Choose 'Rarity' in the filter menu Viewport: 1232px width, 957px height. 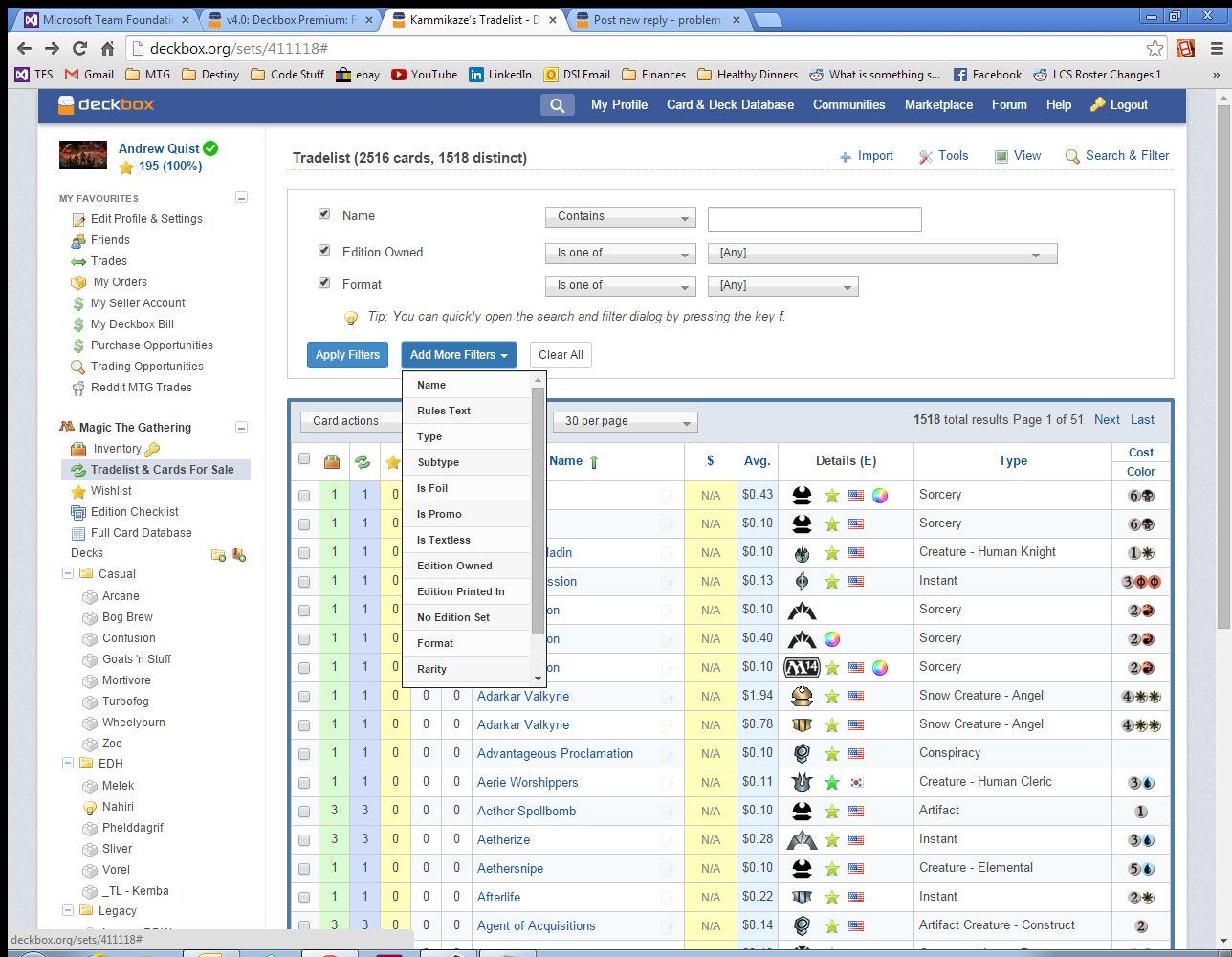[x=432, y=669]
